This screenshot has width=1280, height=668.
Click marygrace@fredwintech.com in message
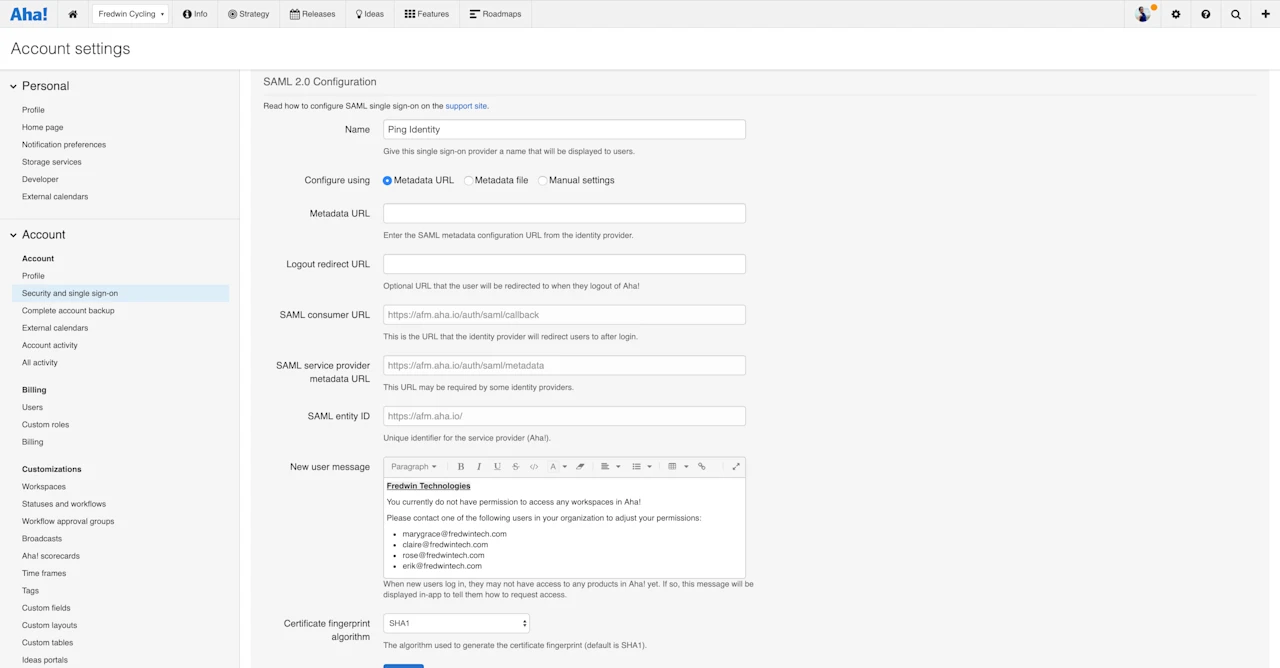point(454,534)
